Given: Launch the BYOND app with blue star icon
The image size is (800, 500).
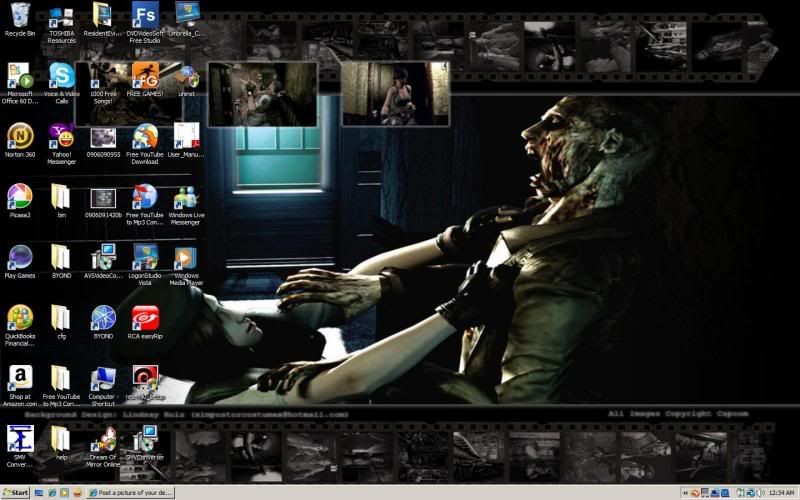Looking at the screenshot, I should pyautogui.click(x=103, y=322).
